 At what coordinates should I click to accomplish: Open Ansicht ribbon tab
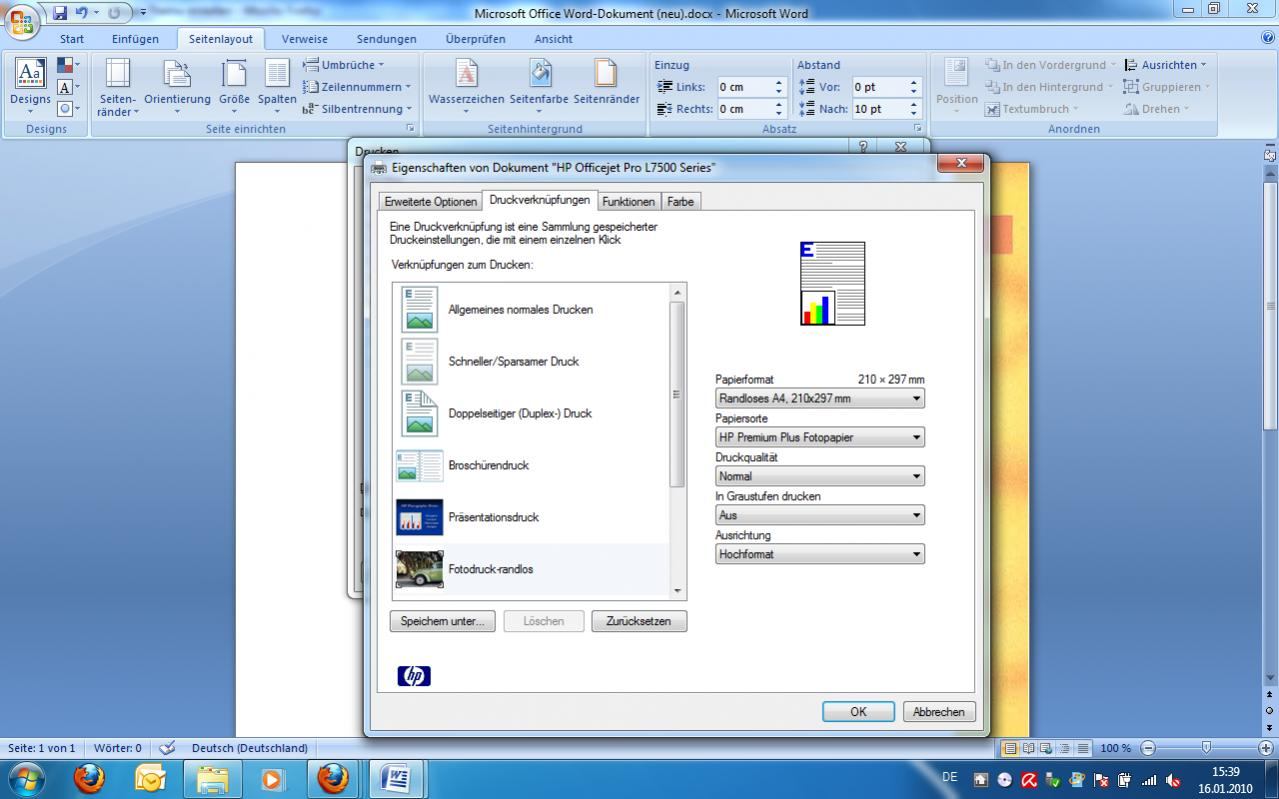[553, 39]
